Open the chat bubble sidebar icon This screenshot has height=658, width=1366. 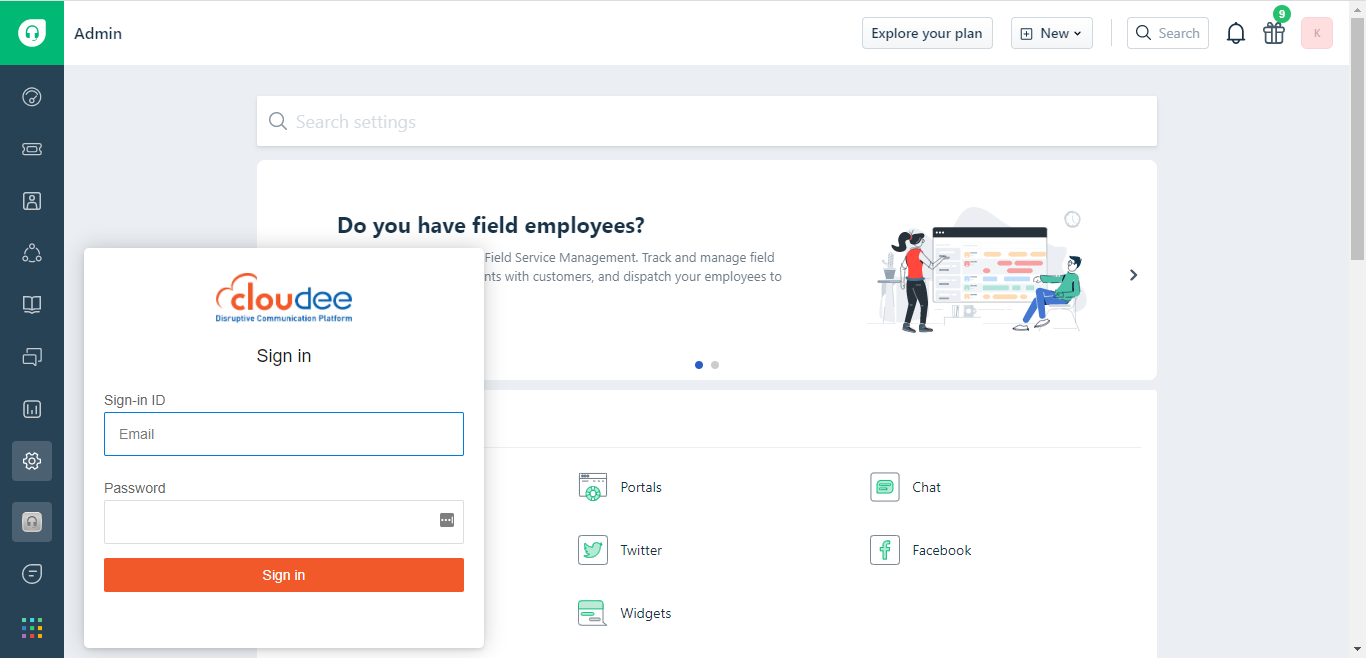click(x=32, y=574)
